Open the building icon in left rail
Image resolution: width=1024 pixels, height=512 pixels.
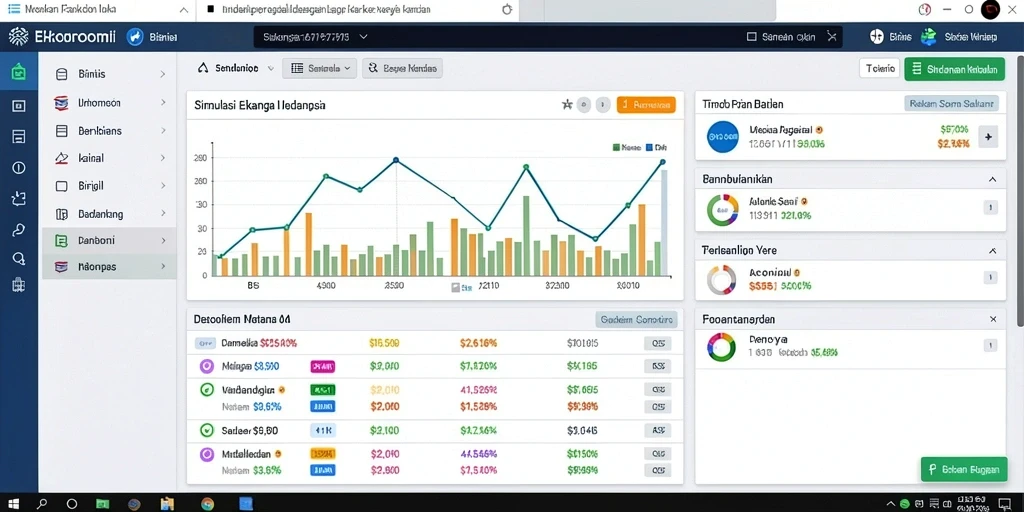(x=18, y=285)
